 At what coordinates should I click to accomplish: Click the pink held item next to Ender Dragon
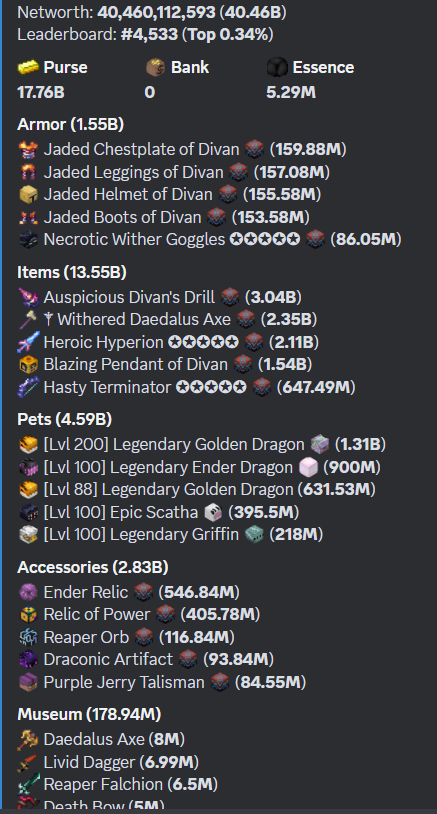(x=308, y=468)
